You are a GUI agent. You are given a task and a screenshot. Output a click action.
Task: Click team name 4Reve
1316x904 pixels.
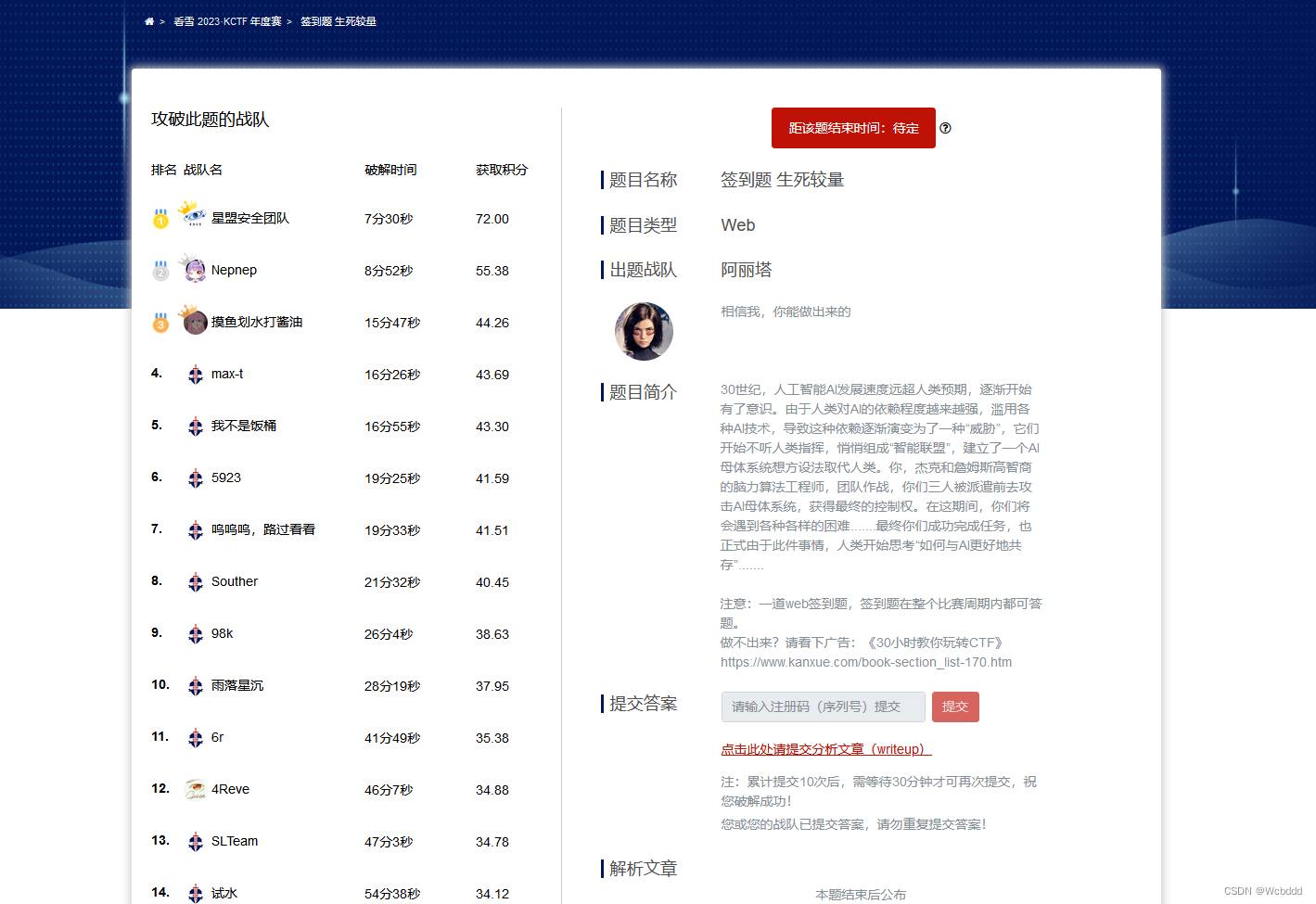(x=230, y=789)
